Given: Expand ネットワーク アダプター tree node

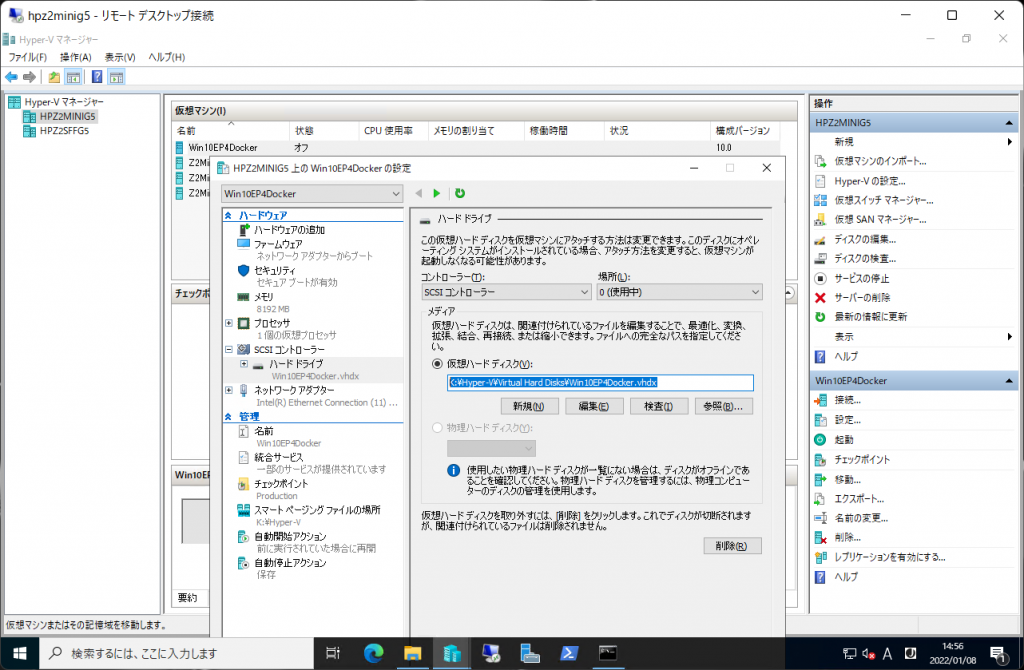Looking at the screenshot, I should 229,390.
